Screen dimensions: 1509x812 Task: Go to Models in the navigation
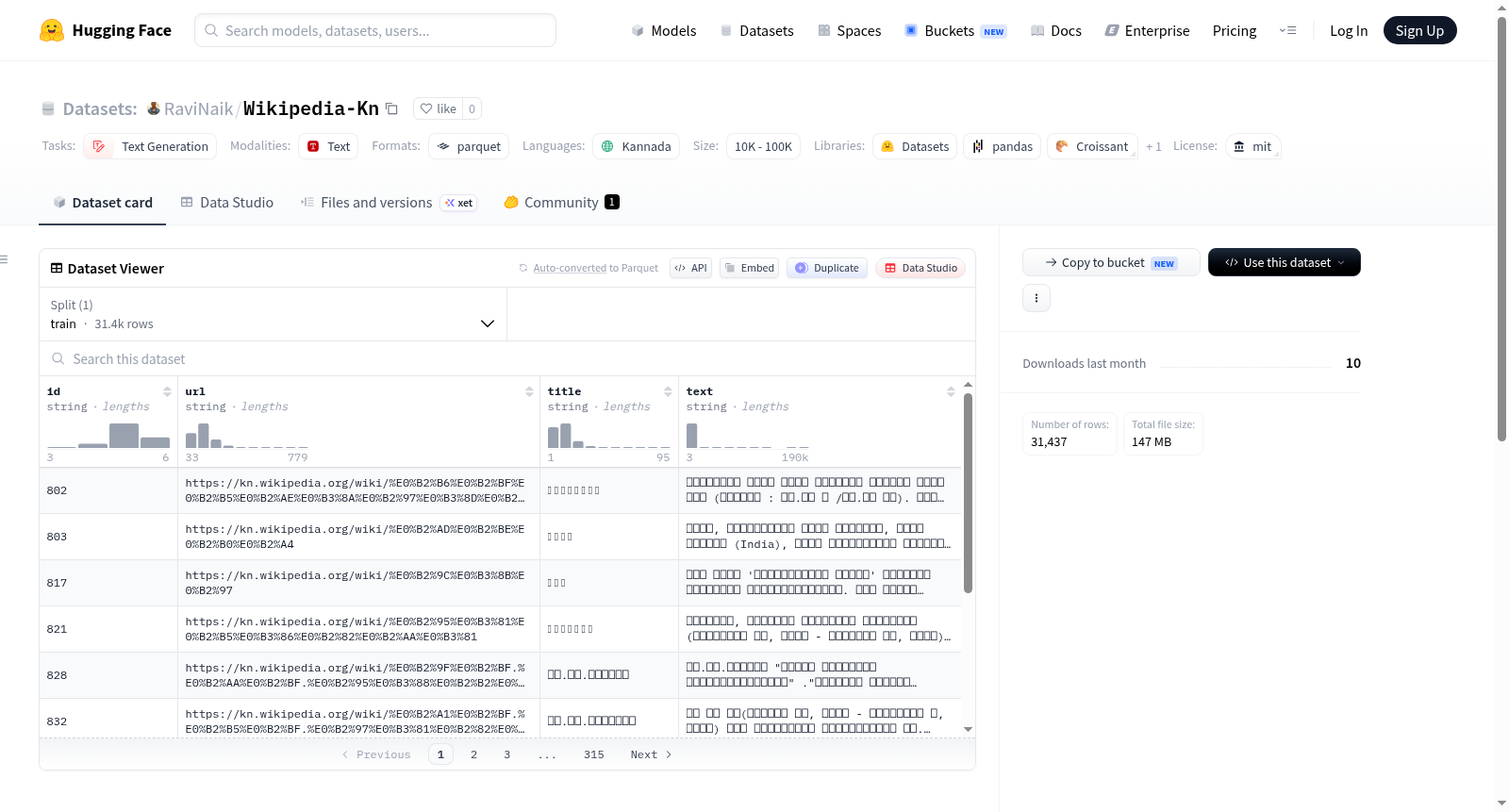tap(664, 30)
